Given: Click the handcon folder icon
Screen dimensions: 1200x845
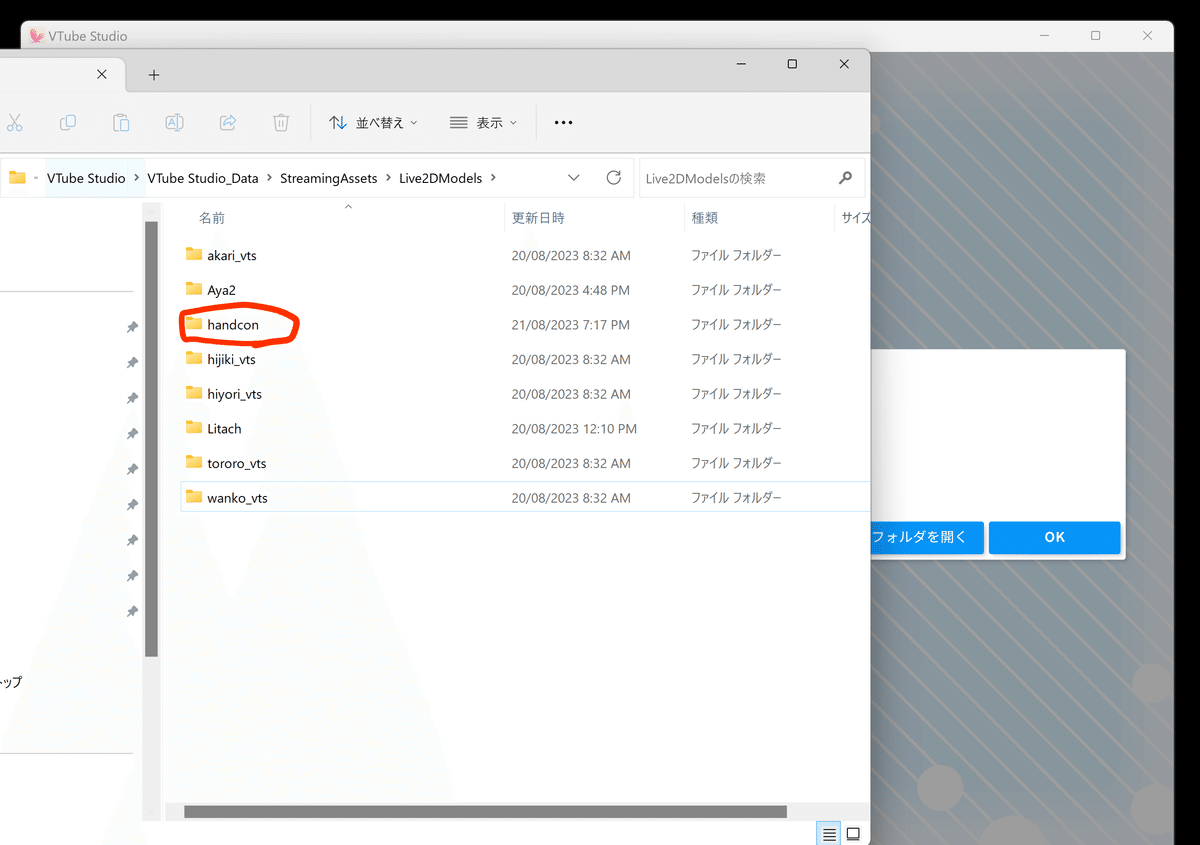Looking at the screenshot, I should pyautogui.click(x=194, y=324).
